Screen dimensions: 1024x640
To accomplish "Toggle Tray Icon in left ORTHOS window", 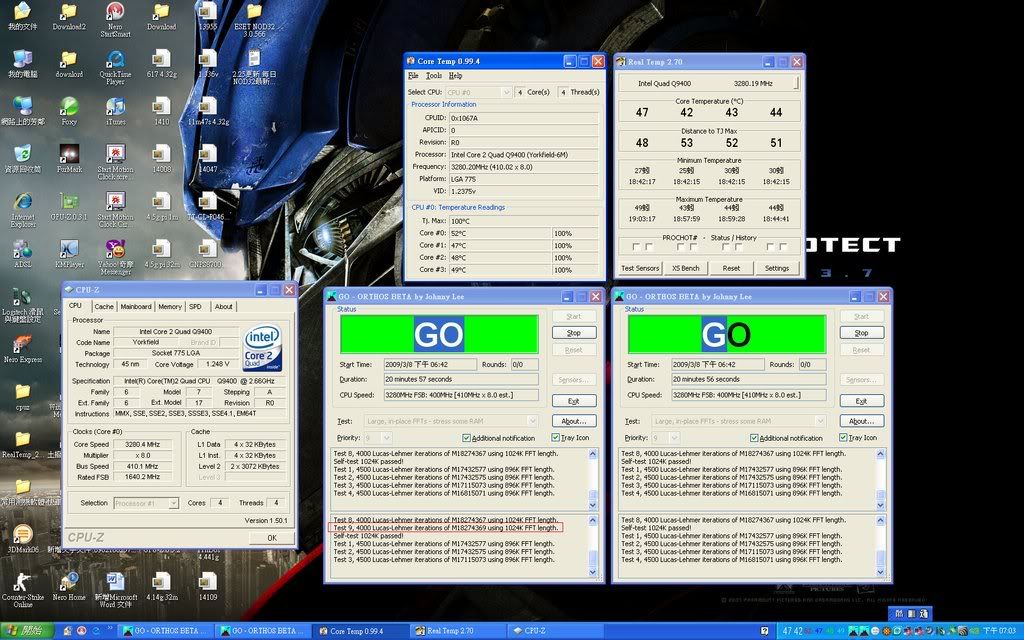I will 570,438.
